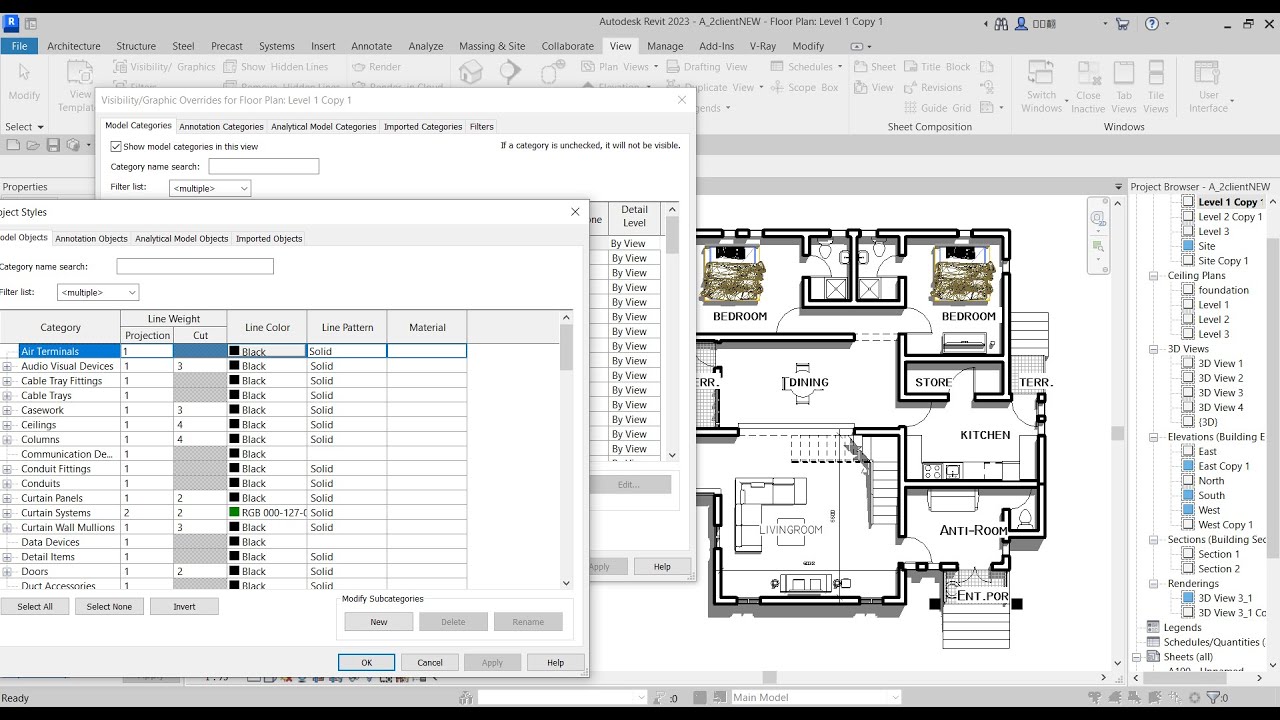Open the Annotation Categories tab

(222, 127)
